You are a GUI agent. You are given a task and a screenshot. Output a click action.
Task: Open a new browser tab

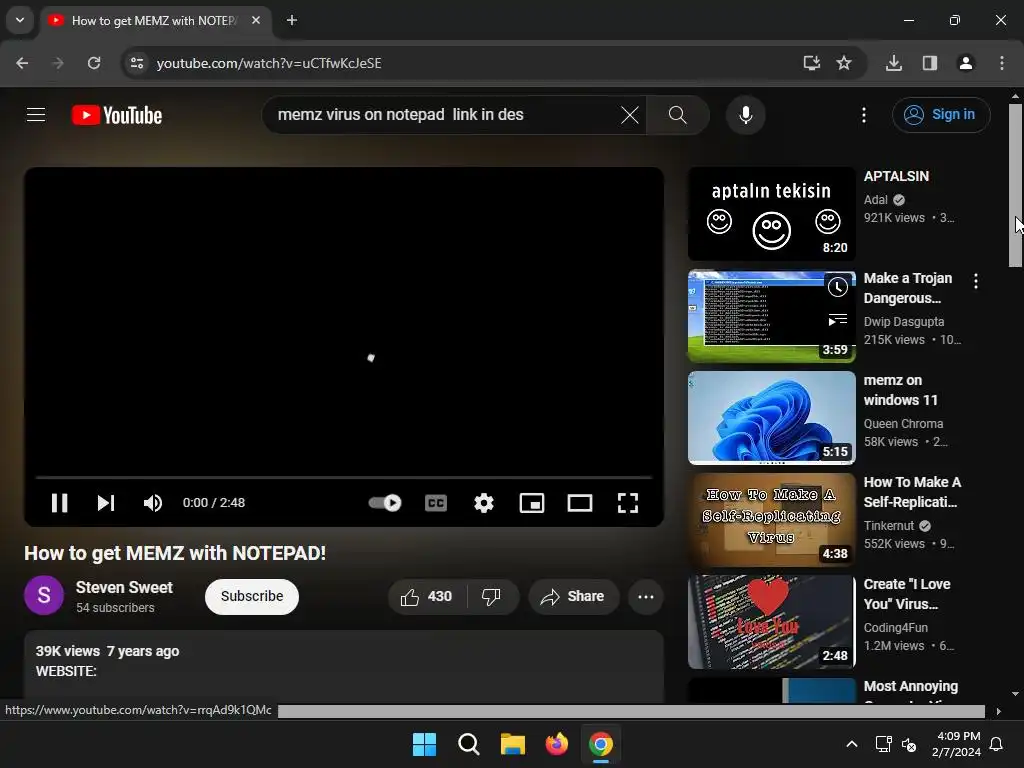click(x=292, y=20)
